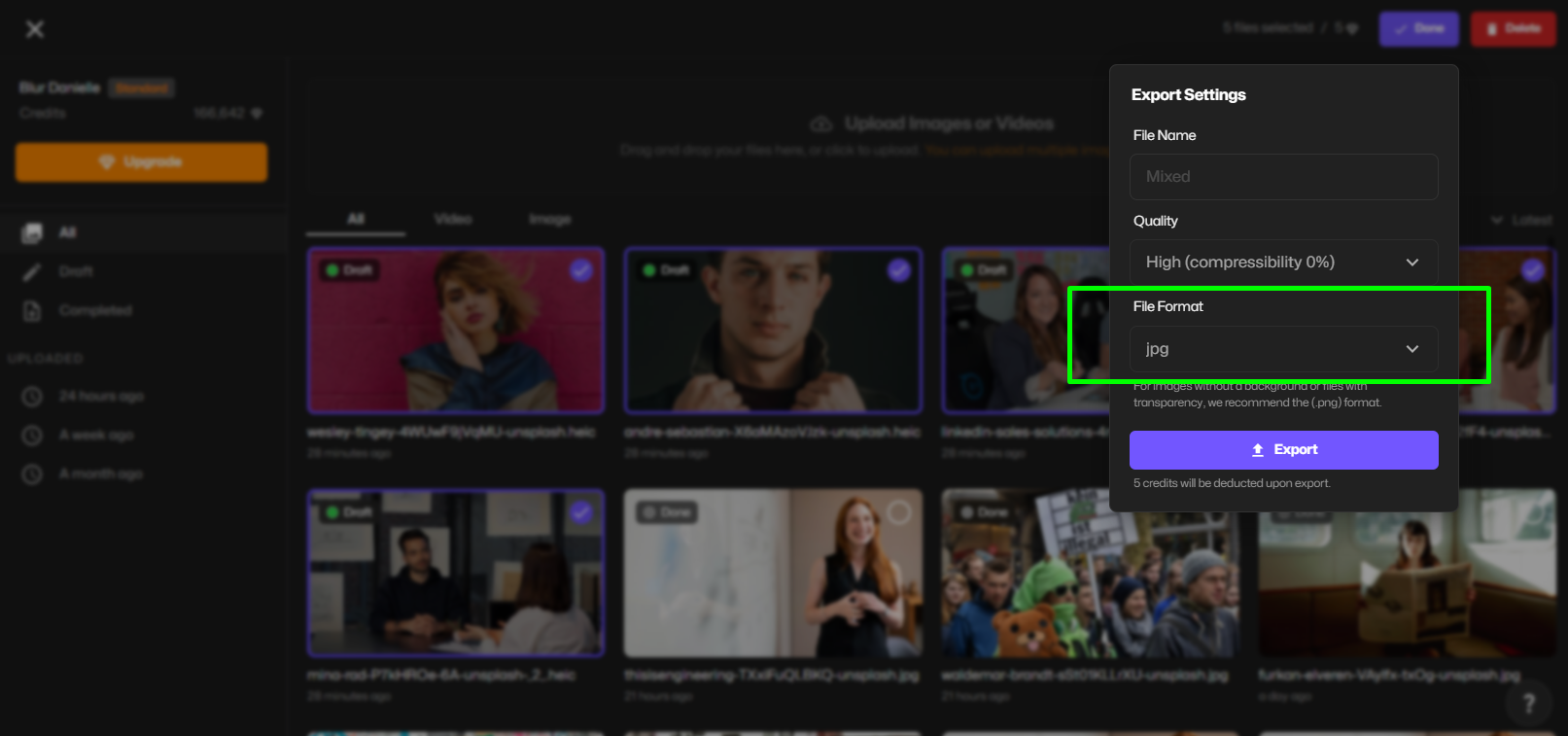Uncheck the man in dark jacket image
1568x736 pixels.
coord(899,270)
